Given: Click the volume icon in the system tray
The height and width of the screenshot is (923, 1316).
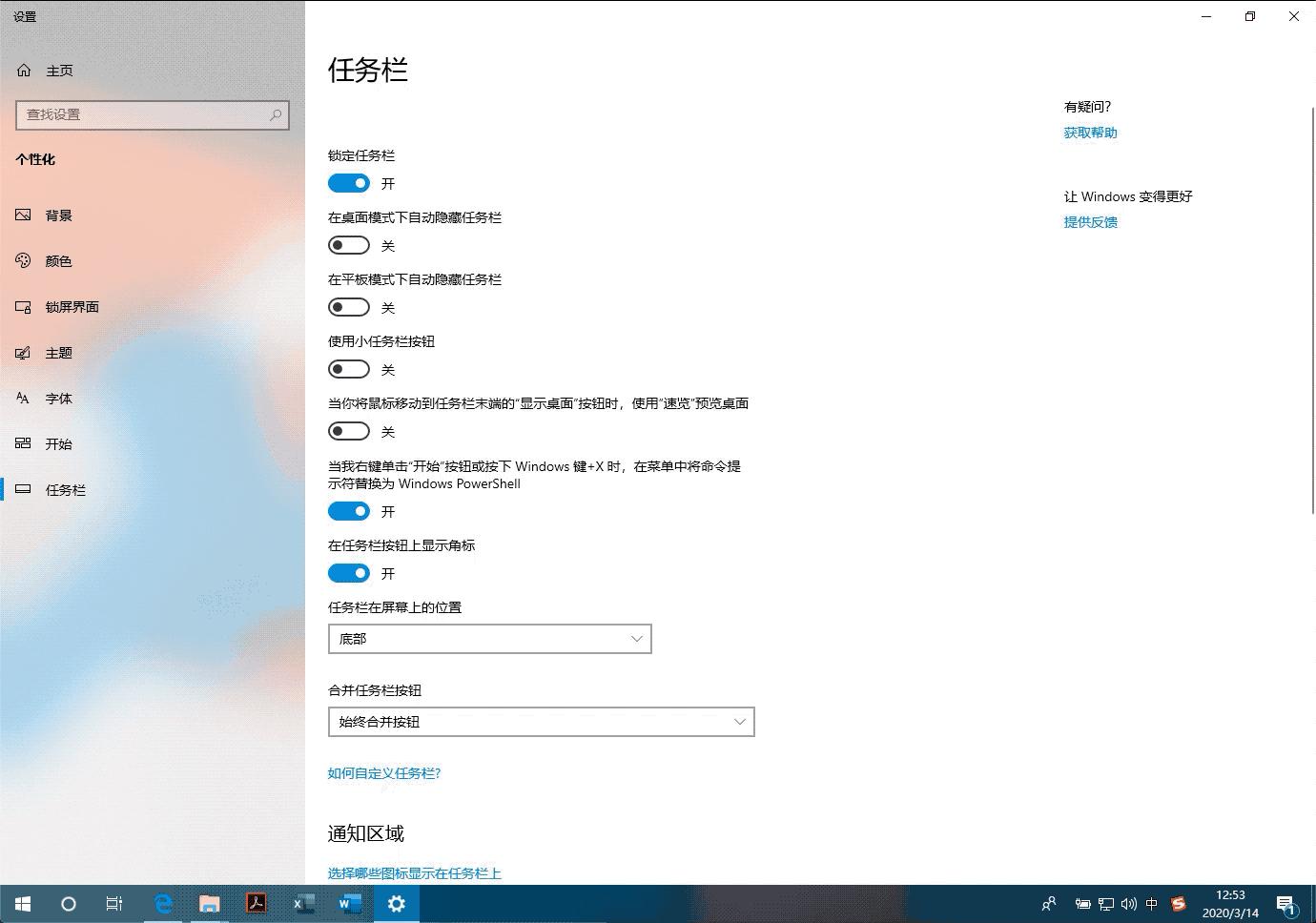Looking at the screenshot, I should (x=1129, y=904).
